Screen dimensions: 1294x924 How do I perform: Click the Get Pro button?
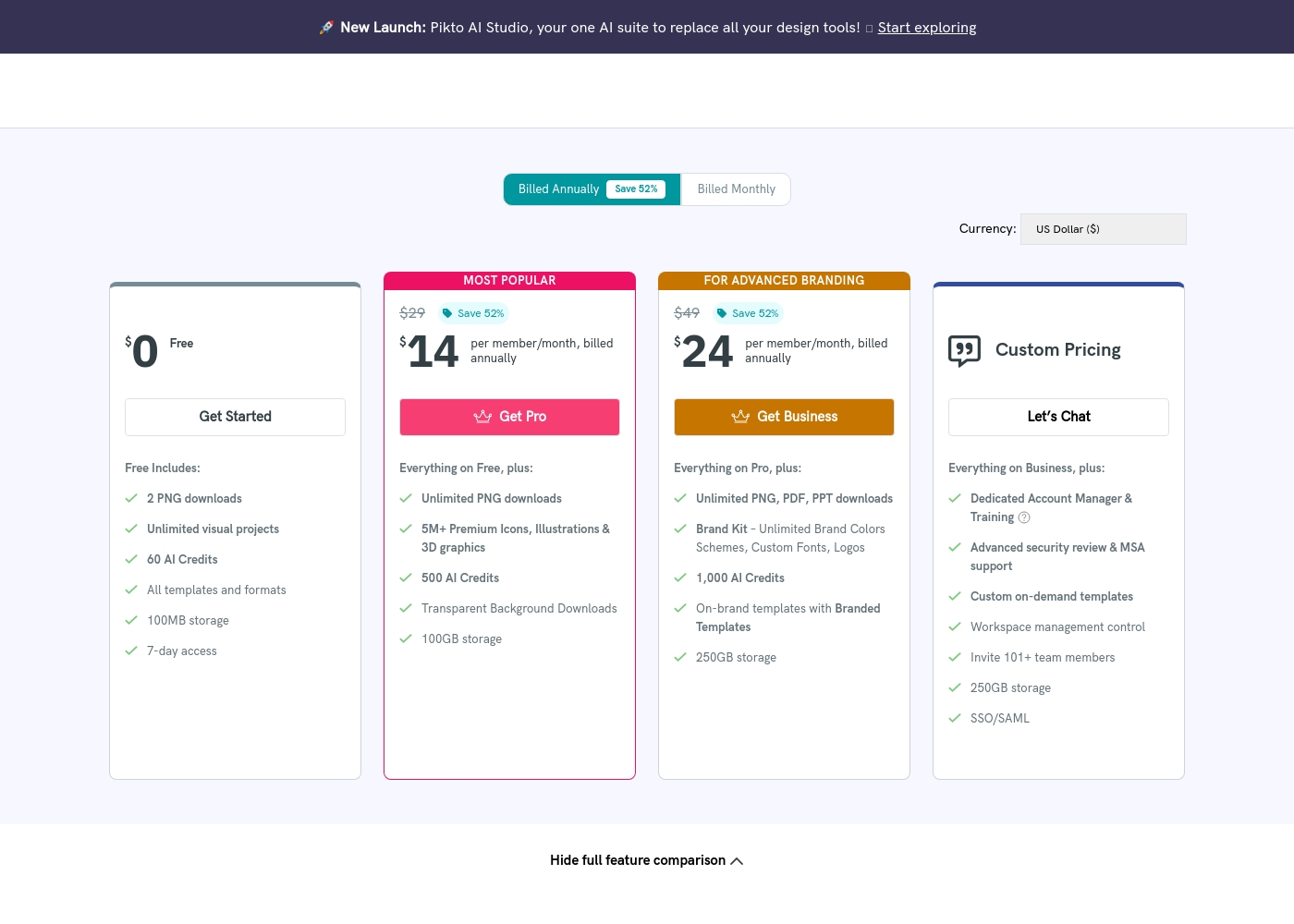click(x=509, y=417)
